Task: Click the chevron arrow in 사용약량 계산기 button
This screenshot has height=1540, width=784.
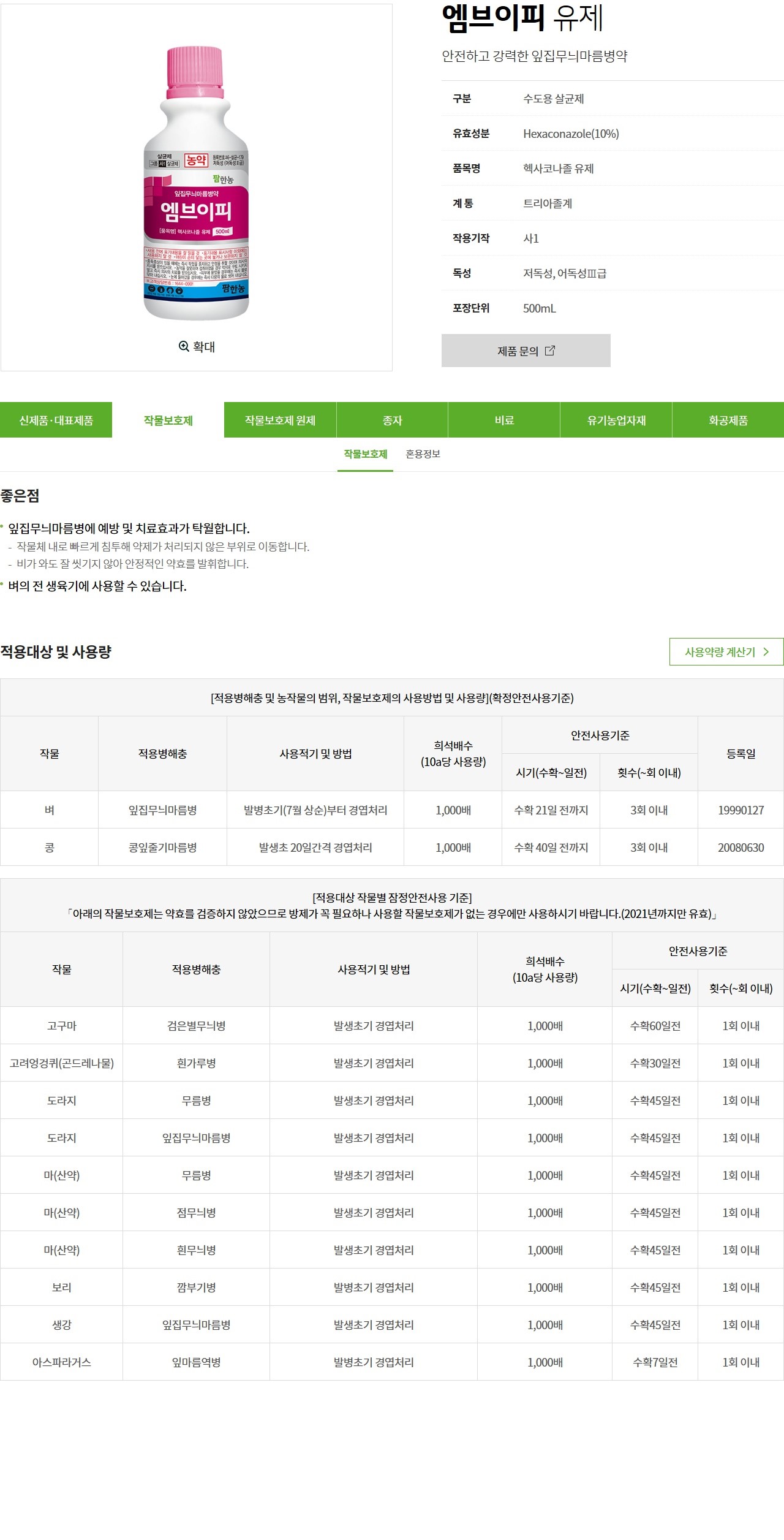Action: [x=766, y=652]
